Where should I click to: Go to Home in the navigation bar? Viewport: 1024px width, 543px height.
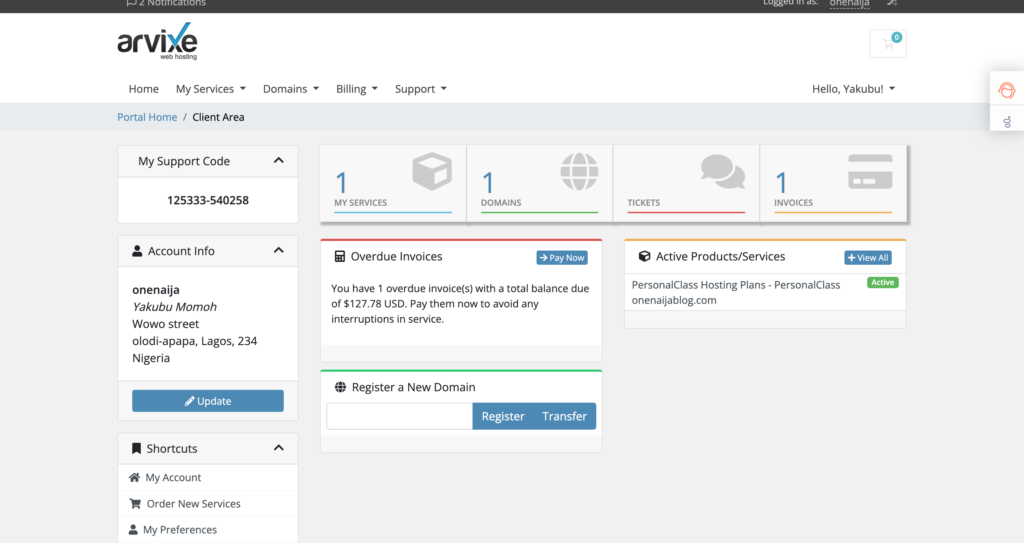[x=144, y=89]
